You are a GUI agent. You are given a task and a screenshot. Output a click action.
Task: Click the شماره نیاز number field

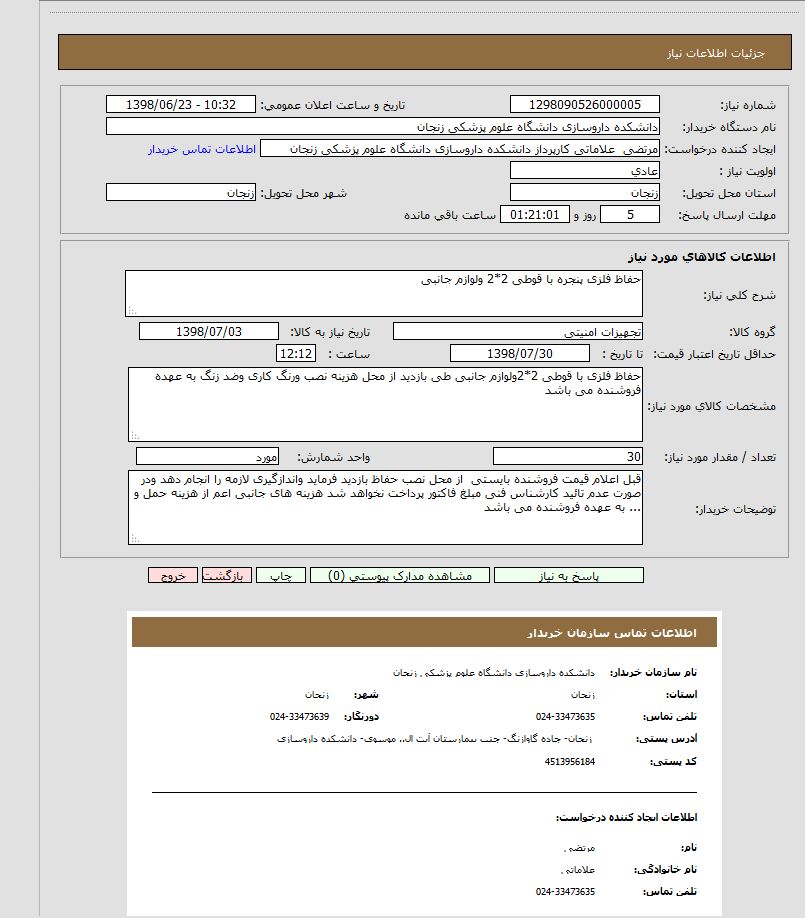coord(584,105)
